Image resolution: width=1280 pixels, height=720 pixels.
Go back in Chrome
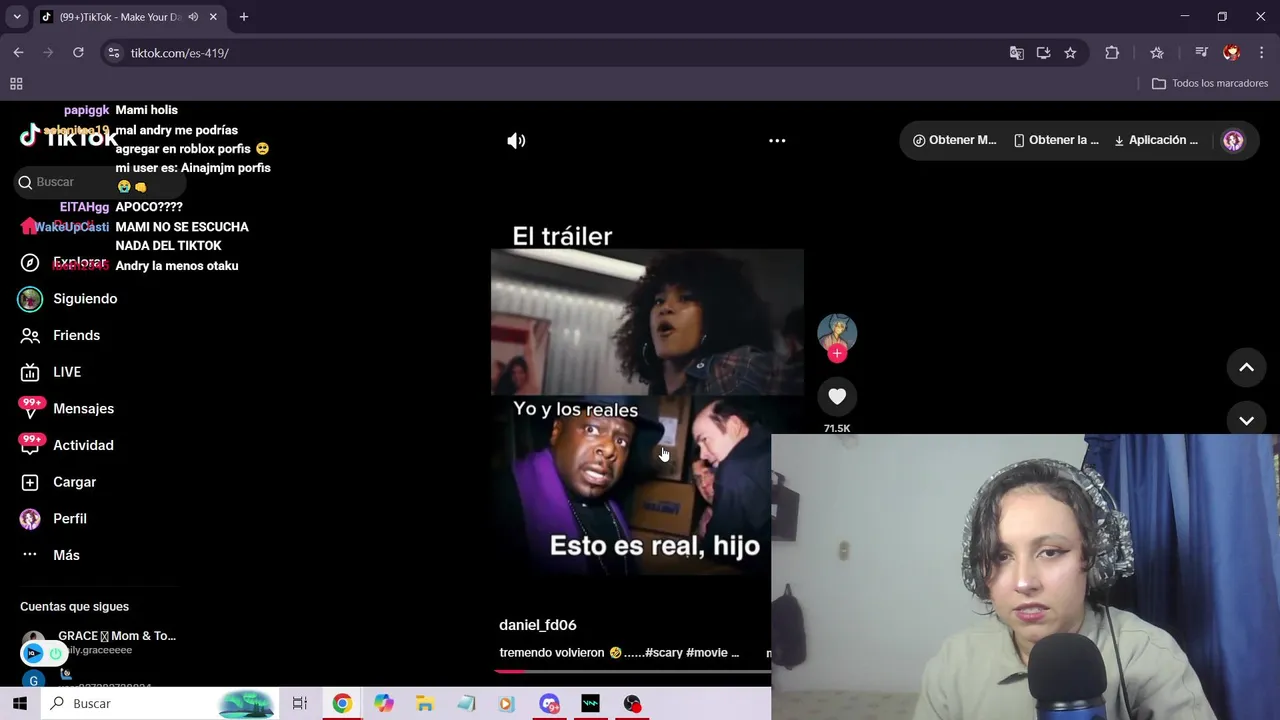pyautogui.click(x=18, y=53)
